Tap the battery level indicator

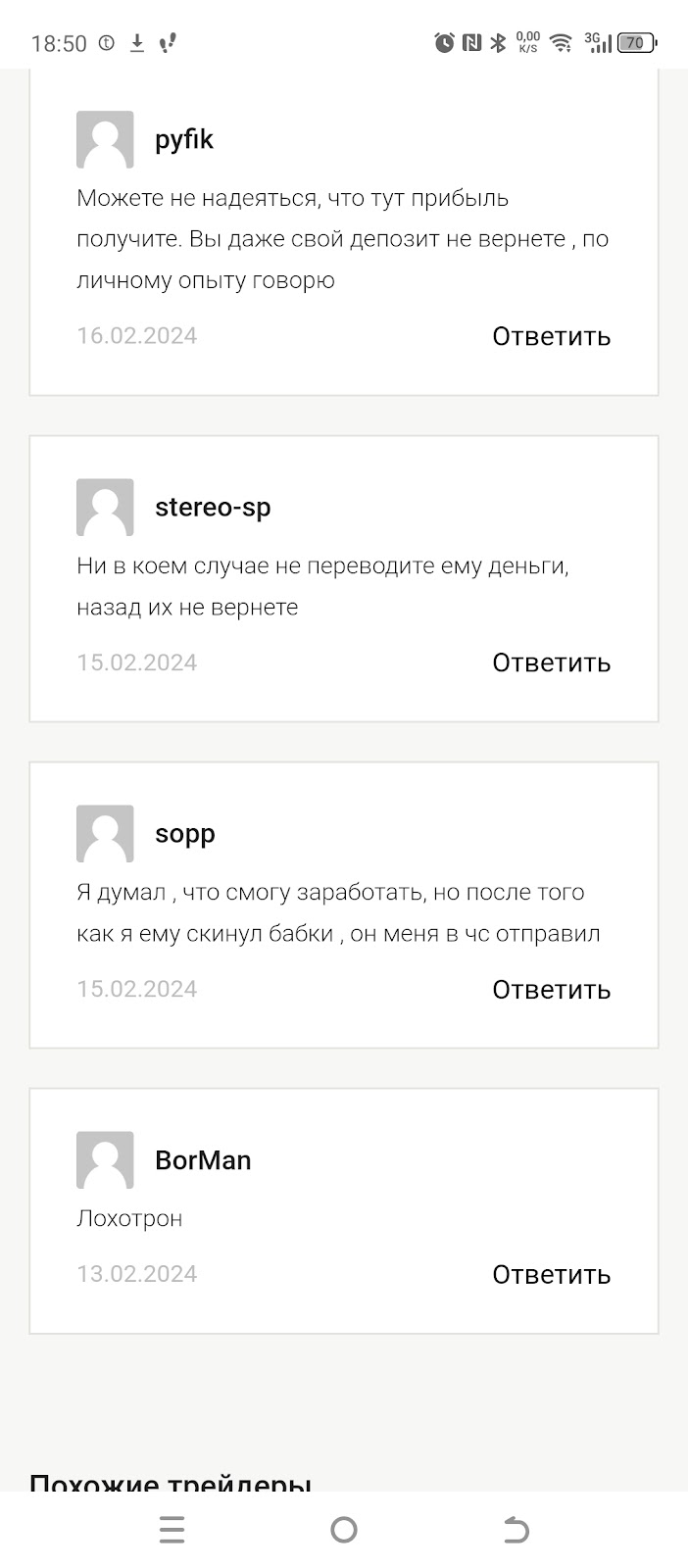point(636,42)
